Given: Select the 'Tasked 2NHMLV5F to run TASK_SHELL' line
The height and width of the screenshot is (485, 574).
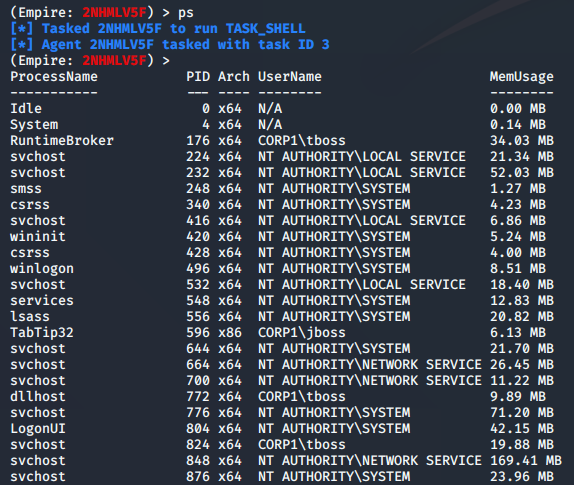Looking at the screenshot, I should pos(158,29).
